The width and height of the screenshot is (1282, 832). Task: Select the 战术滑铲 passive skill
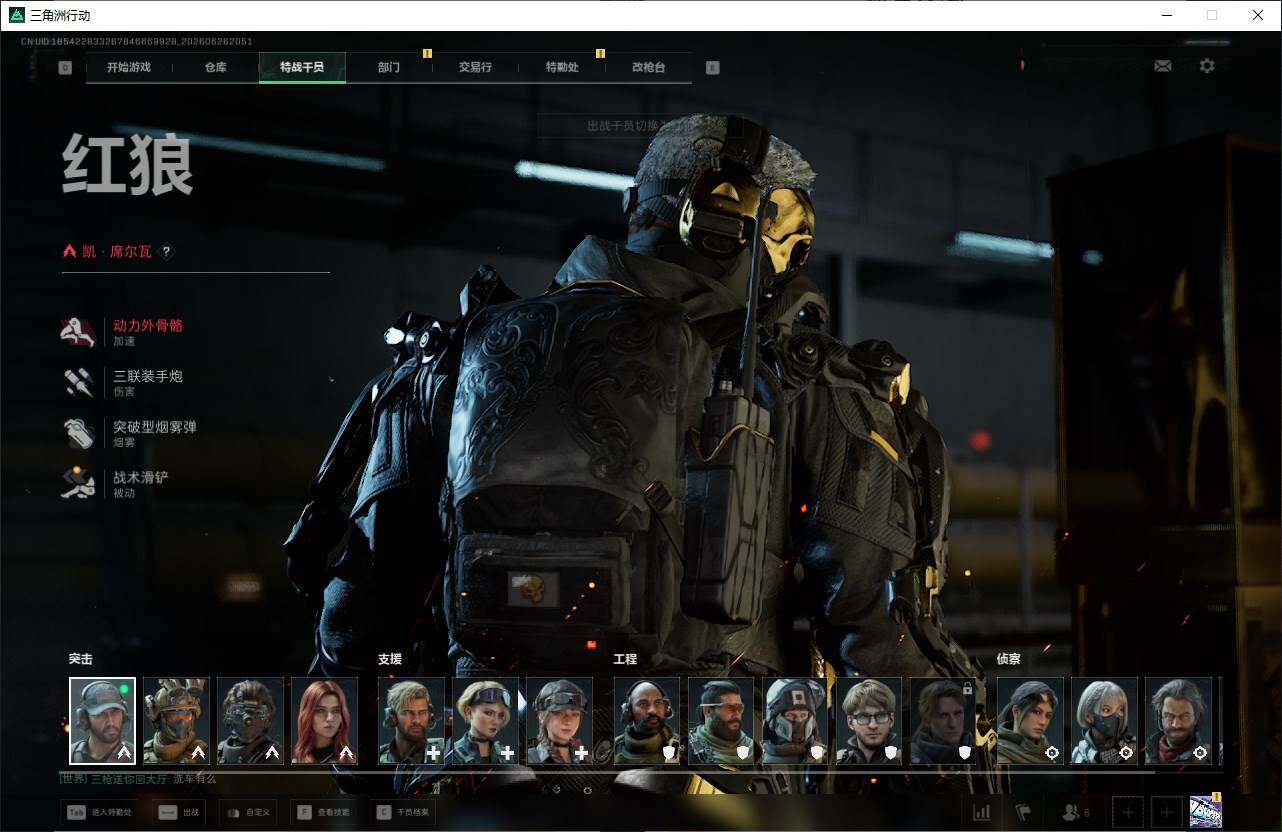(x=115, y=484)
